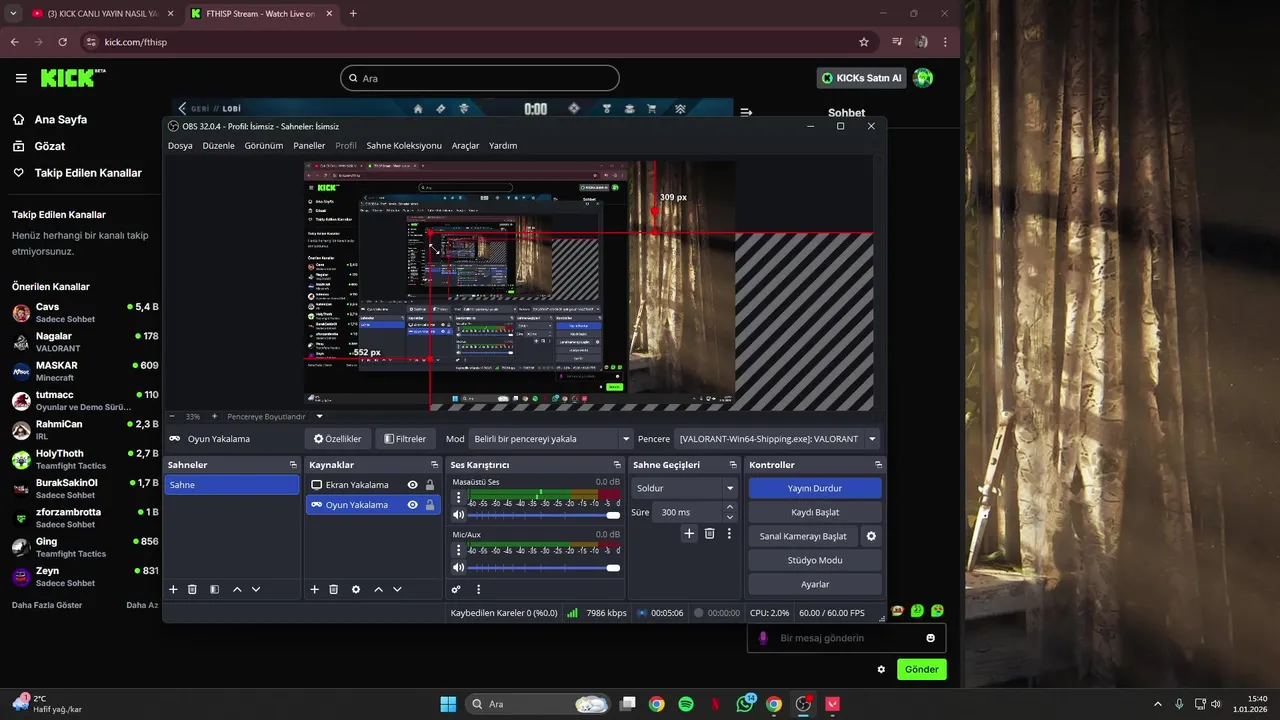Open scene filters icon in Sahneler footer

point(214,590)
